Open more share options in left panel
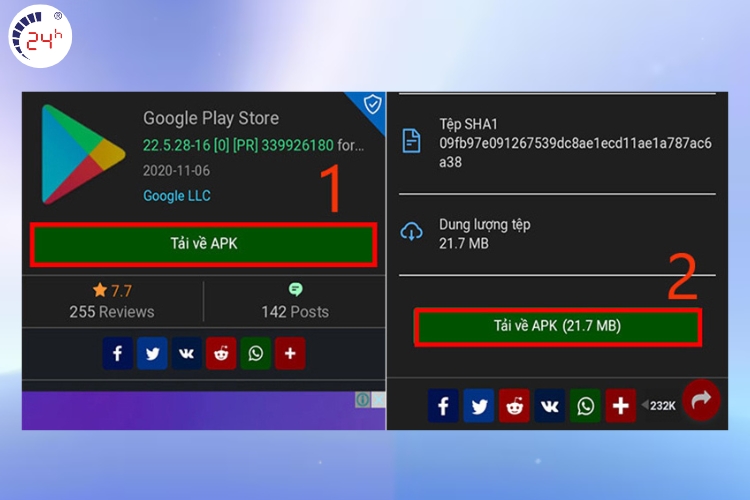The height and width of the screenshot is (500, 750). [x=290, y=353]
